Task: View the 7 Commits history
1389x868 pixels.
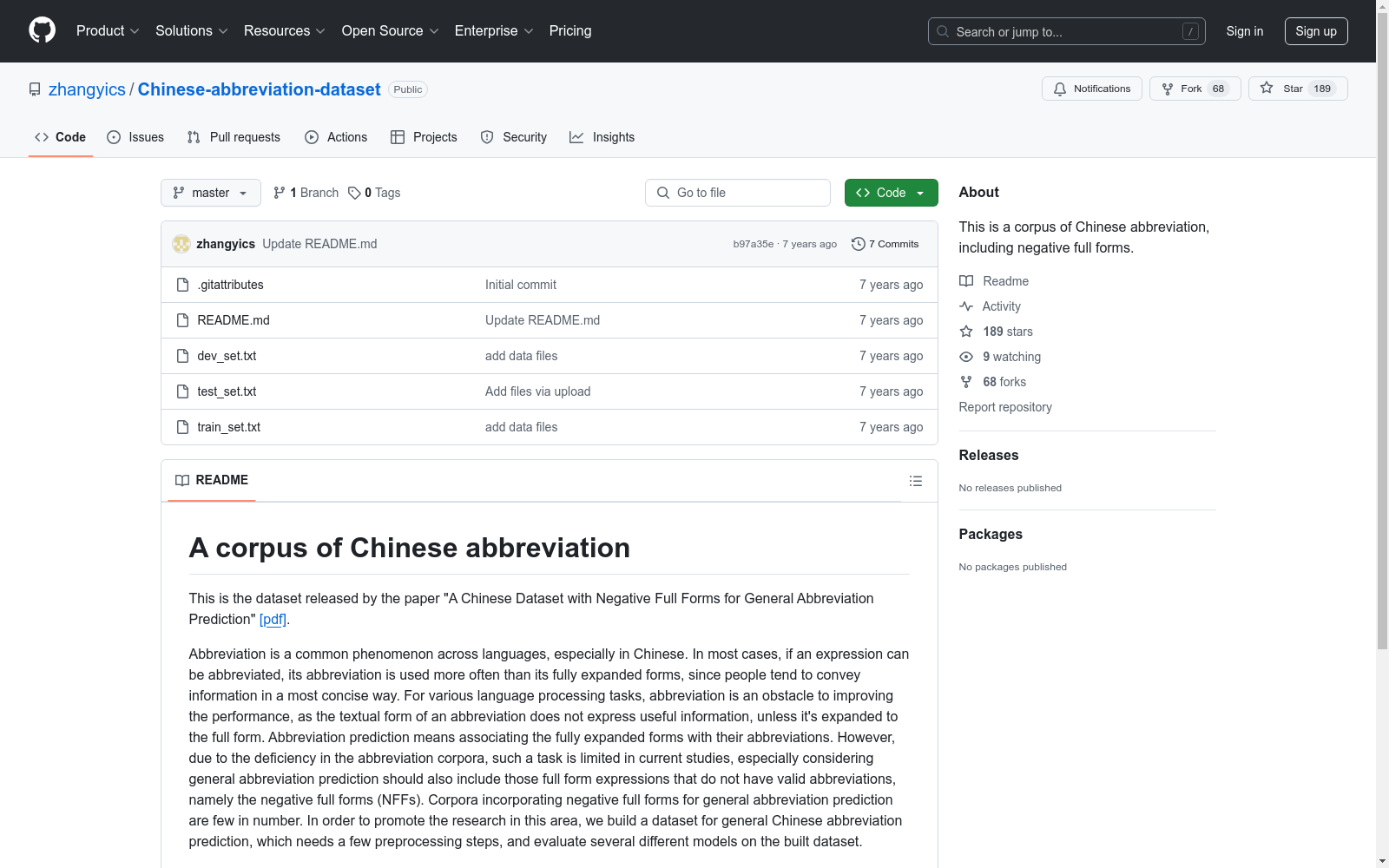Action: click(x=885, y=244)
